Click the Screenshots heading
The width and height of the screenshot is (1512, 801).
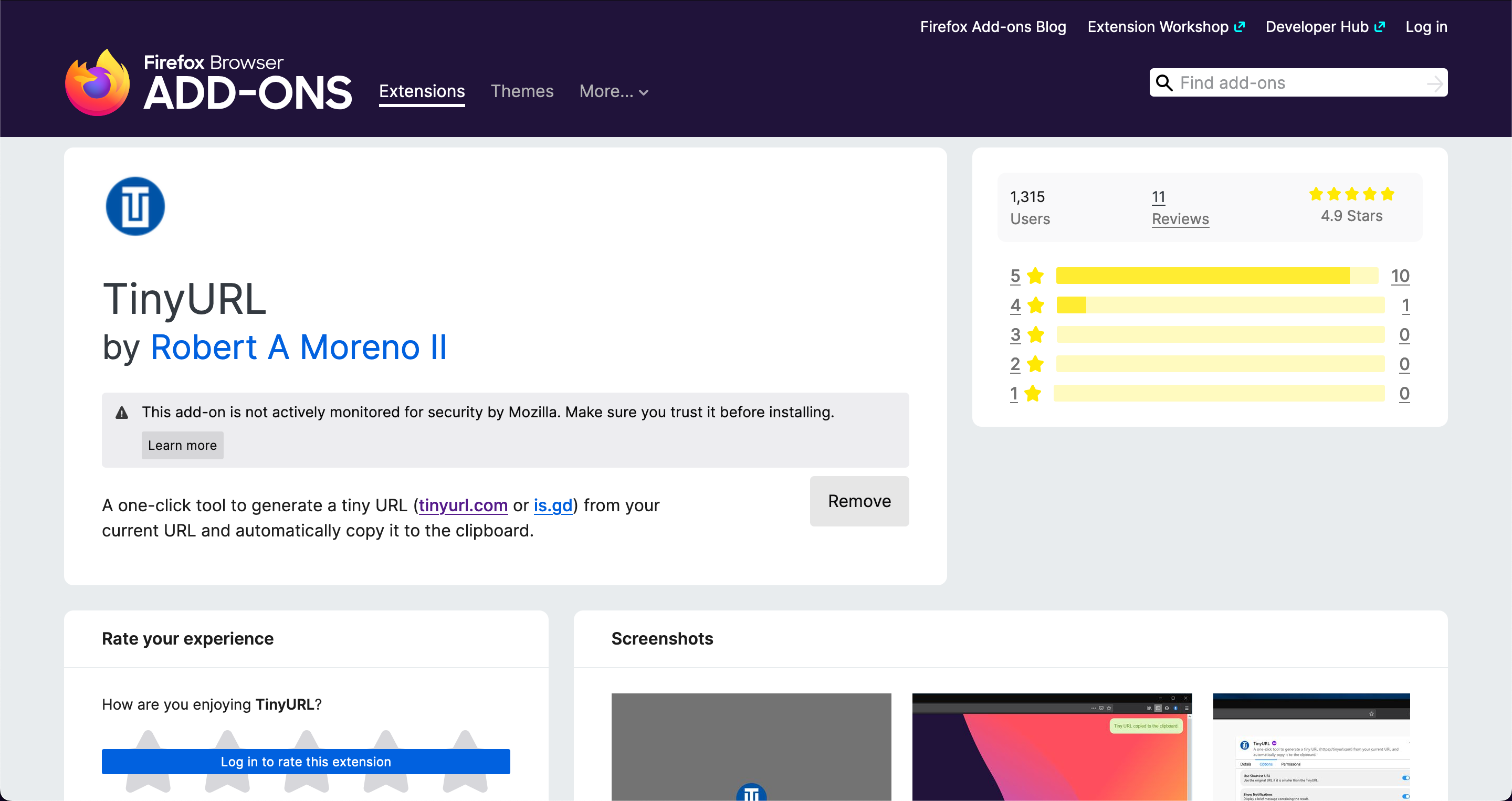[662, 638]
